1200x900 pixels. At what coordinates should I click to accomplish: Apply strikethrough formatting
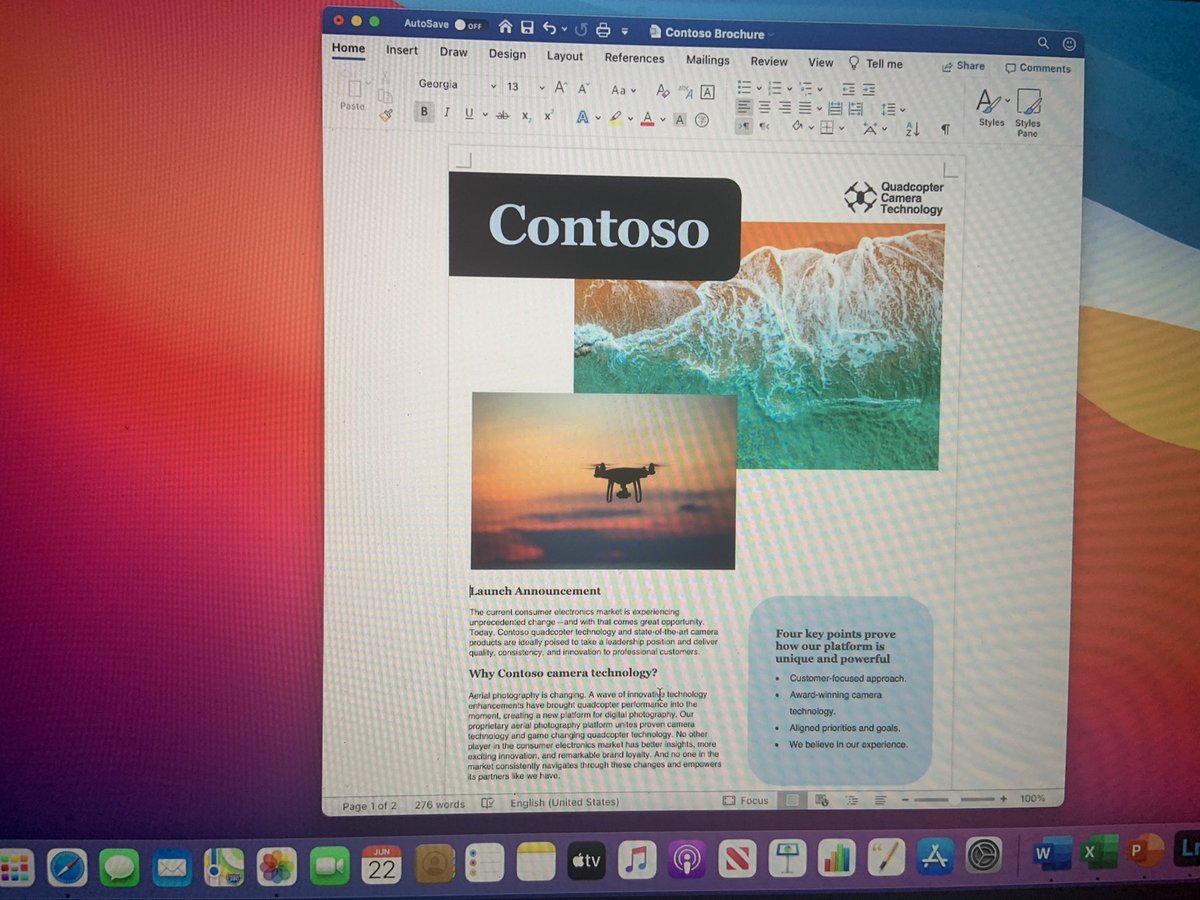click(x=503, y=116)
